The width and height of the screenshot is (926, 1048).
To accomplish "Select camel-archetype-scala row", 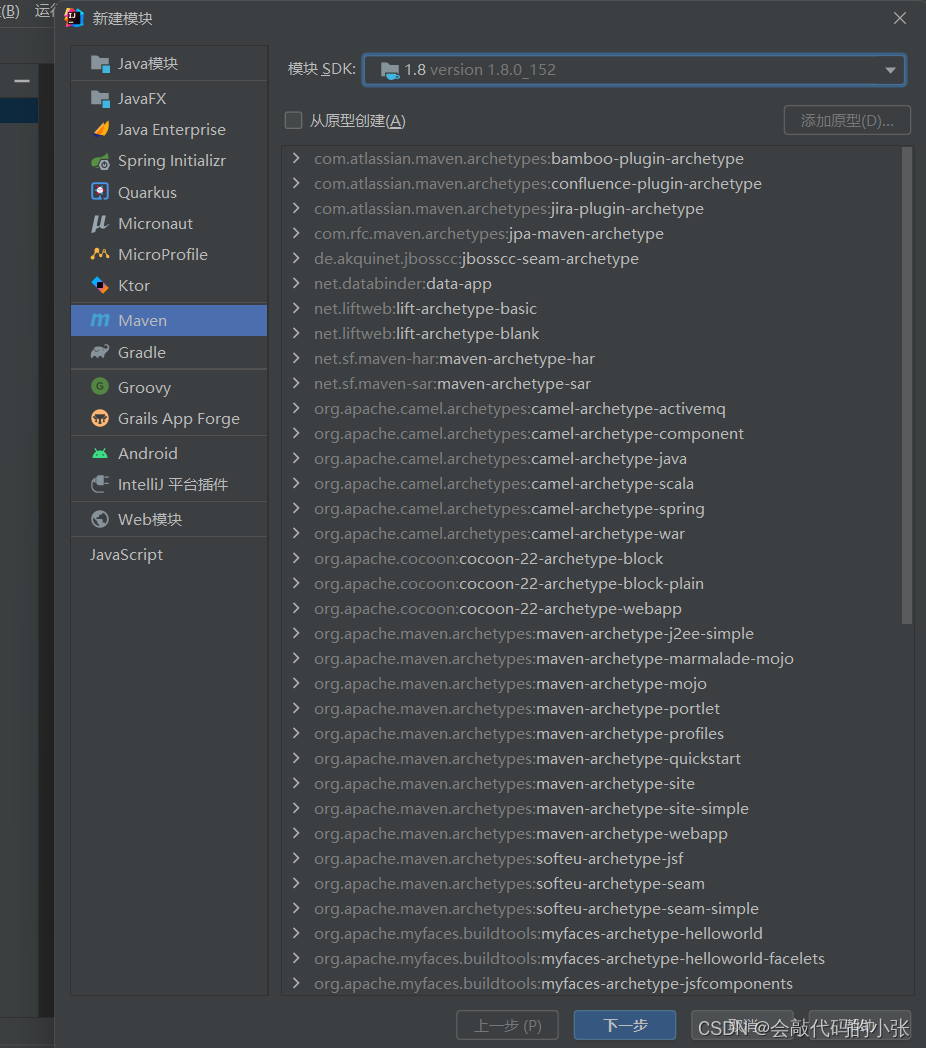I will [592, 483].
